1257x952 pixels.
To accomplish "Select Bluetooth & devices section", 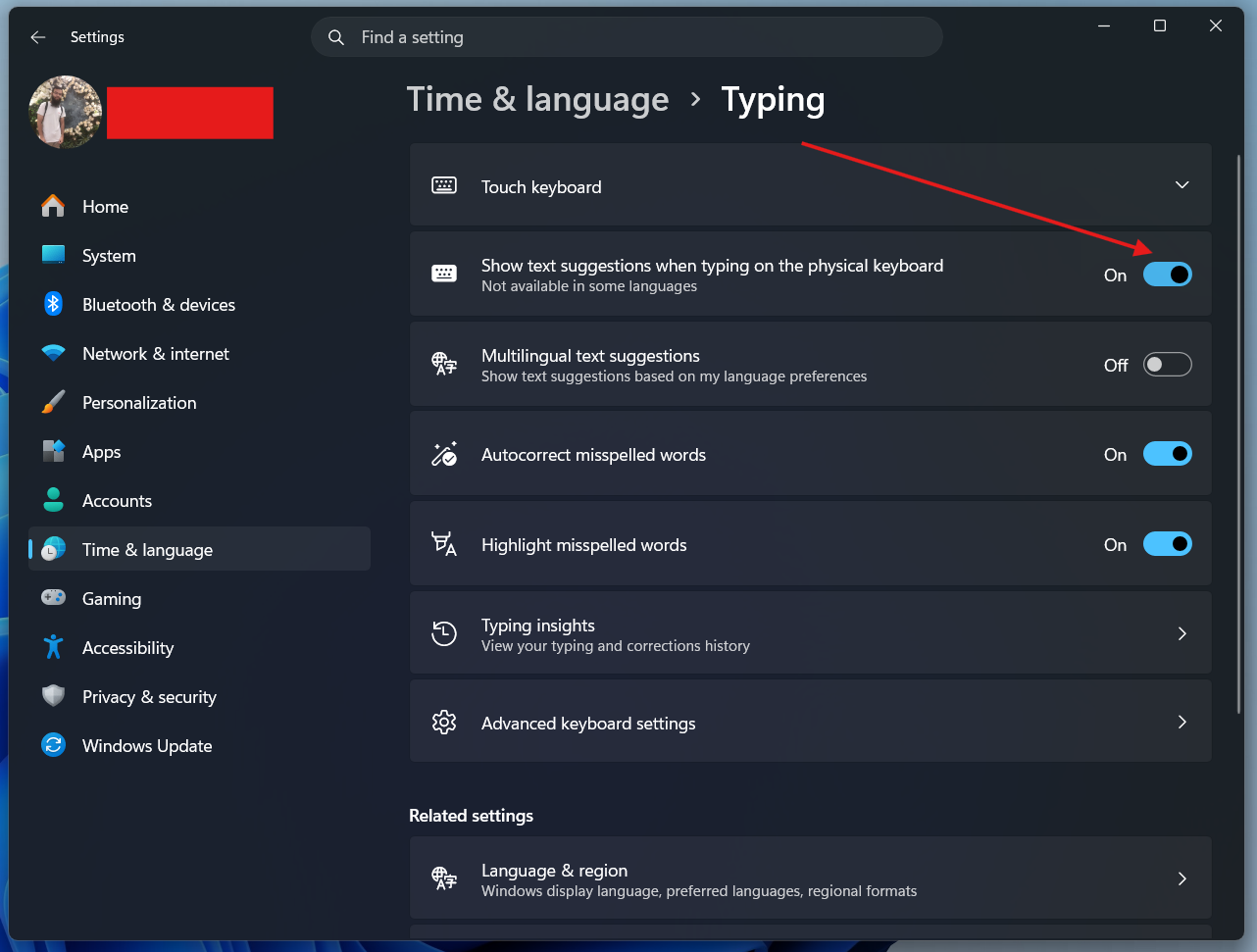I will pos(200,304).
